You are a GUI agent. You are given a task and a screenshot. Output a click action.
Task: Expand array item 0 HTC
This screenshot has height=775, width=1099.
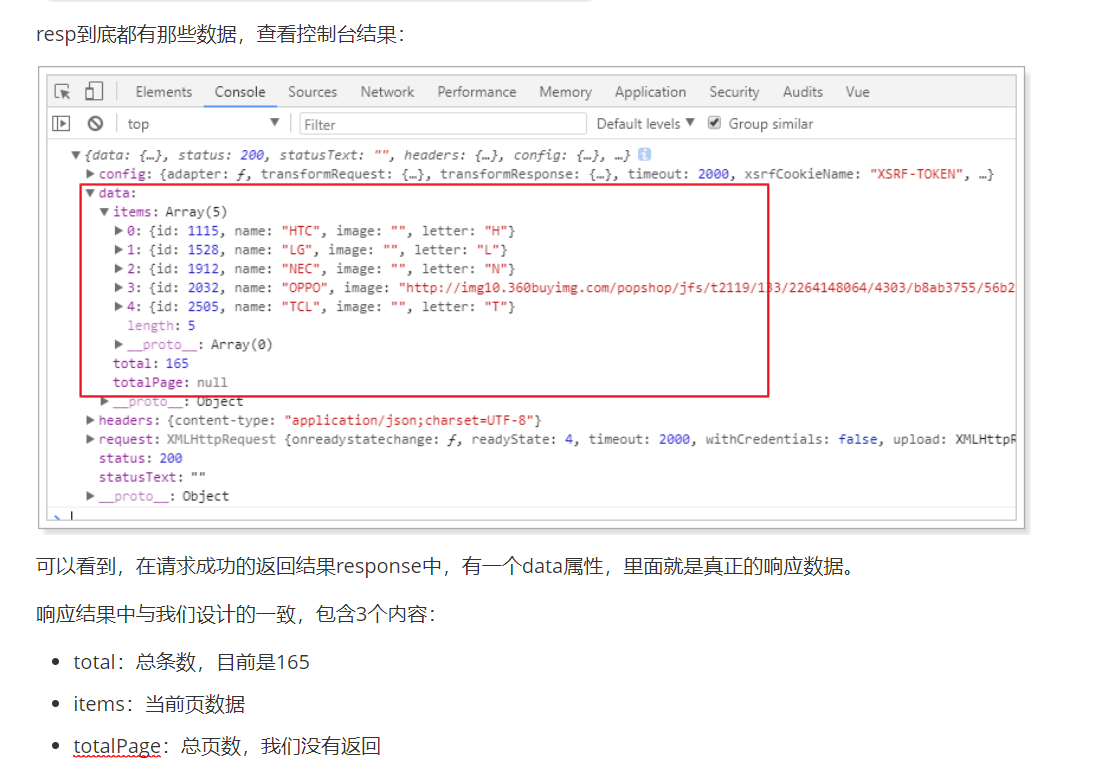[x=118, y=231]
